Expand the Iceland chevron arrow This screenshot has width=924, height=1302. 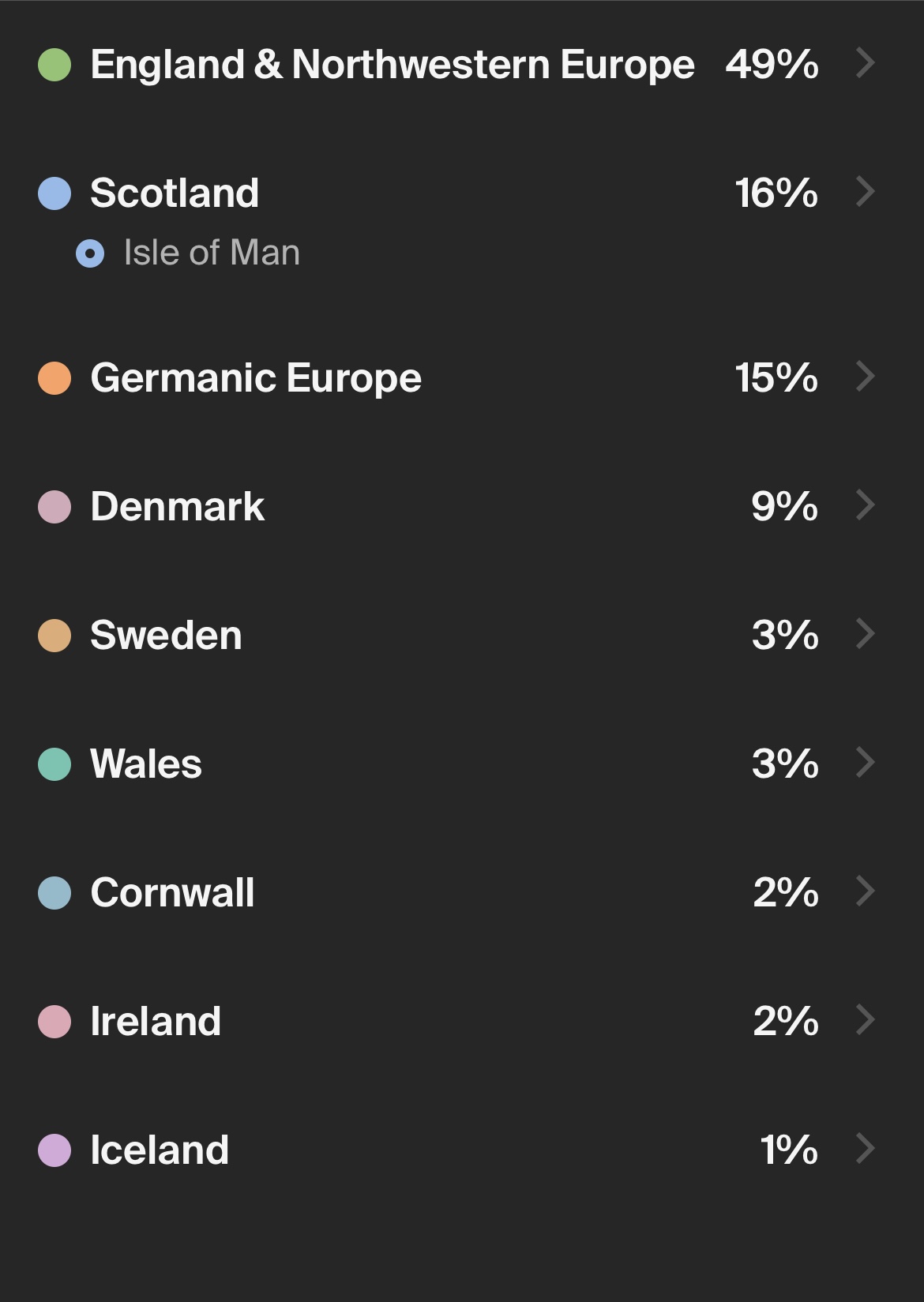[x=866, y=1149]
